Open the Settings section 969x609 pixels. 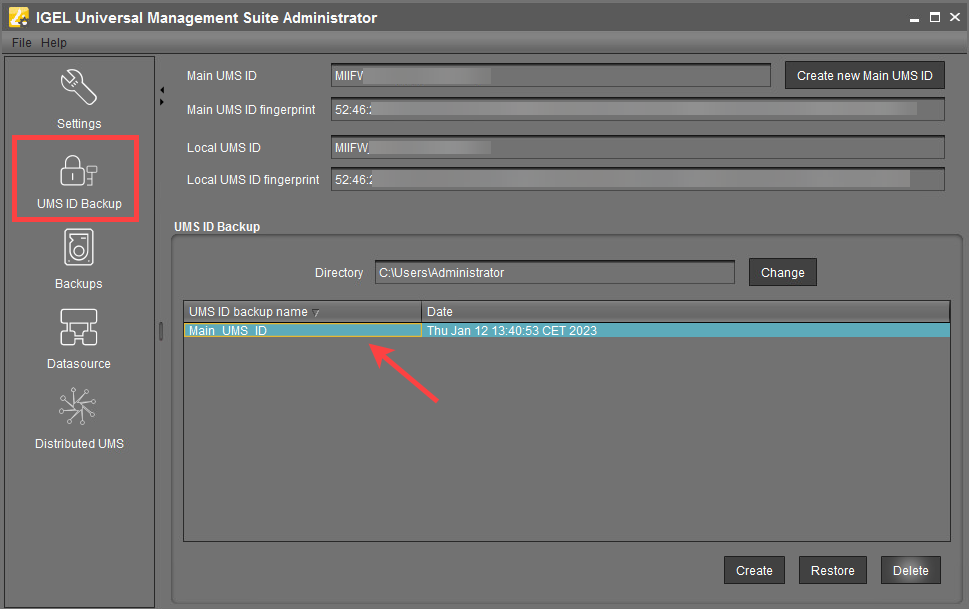[x=78, y=98]
